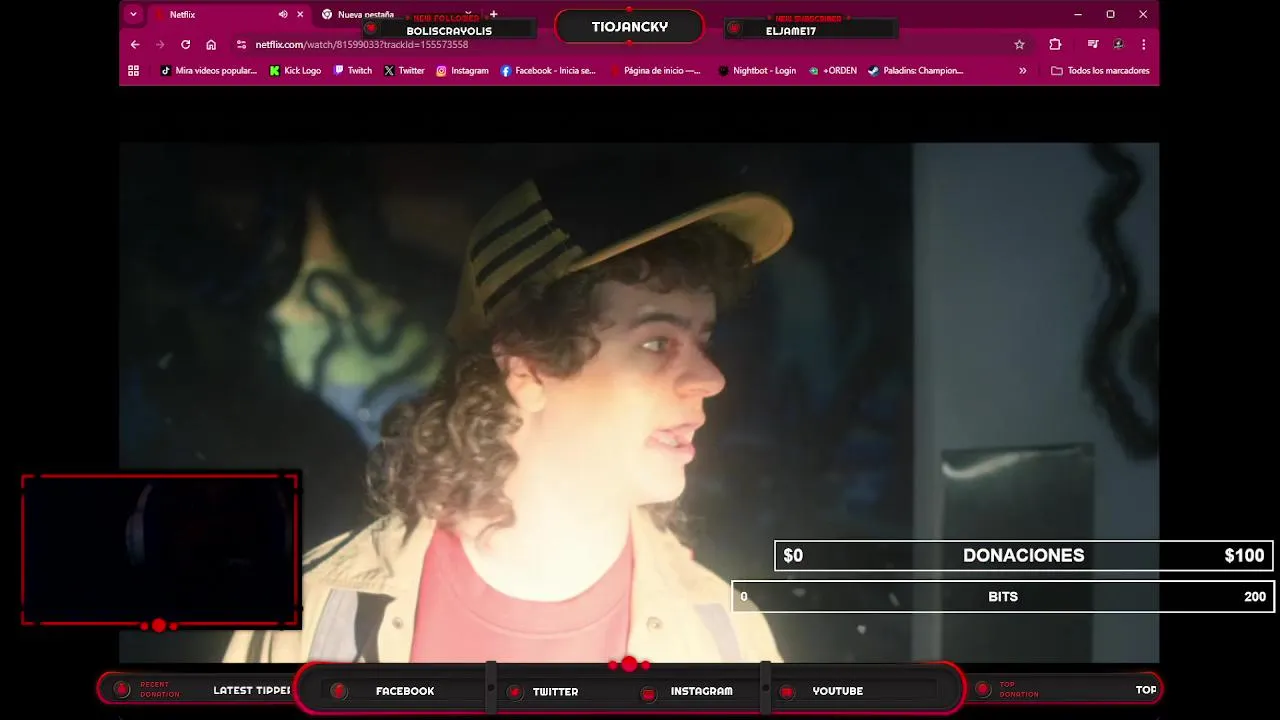1280x720 pixels.
Task: Click the Recent Donation icon
Action: point(122,689)
